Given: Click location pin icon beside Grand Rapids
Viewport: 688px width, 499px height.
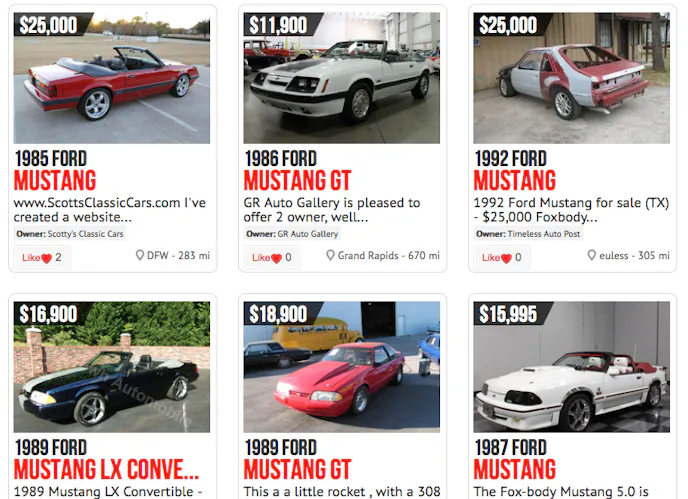Looking at the screenshot, I should pyautogui.click(x=330, y=255).
